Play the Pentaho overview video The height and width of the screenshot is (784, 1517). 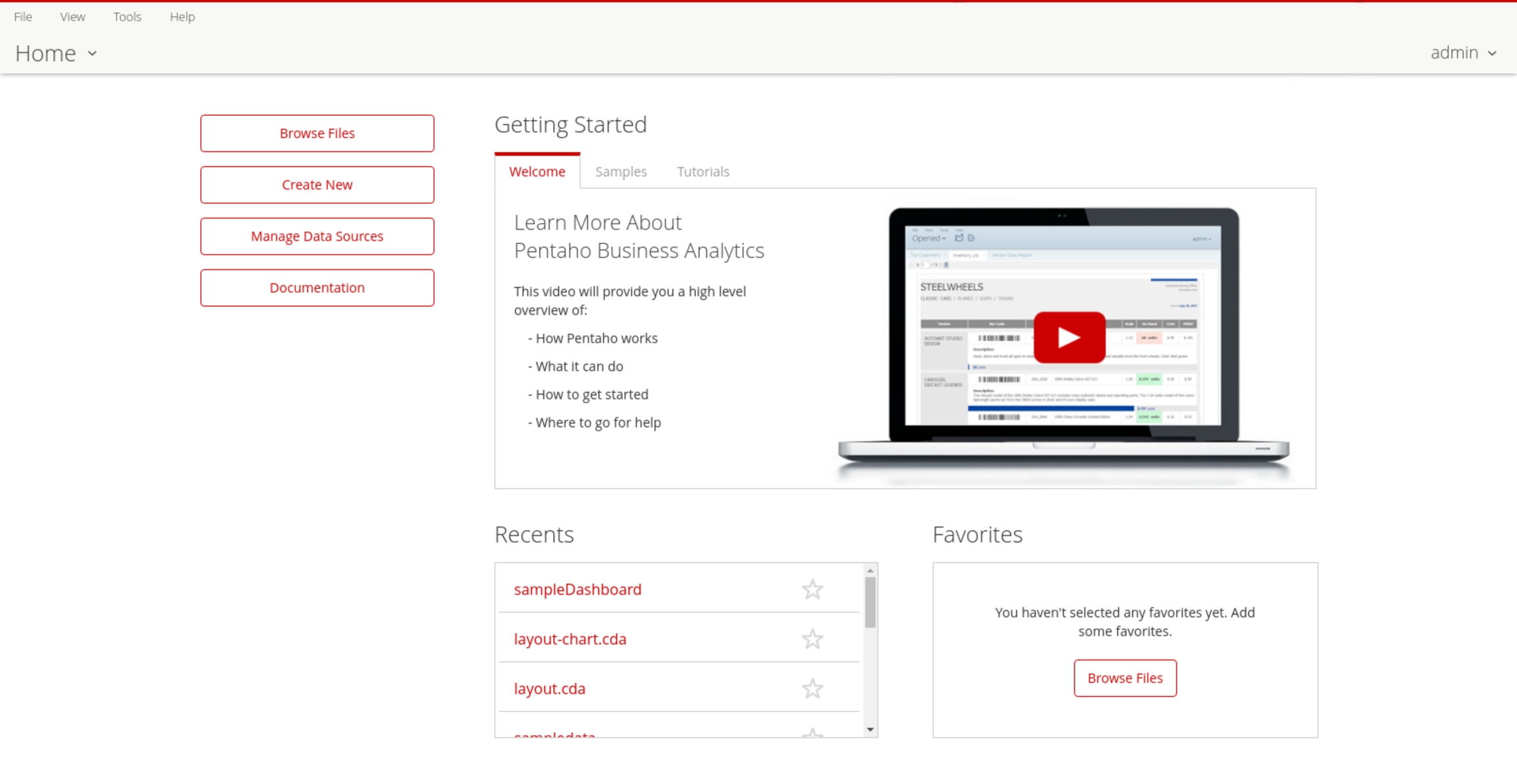coord(1069,338)
